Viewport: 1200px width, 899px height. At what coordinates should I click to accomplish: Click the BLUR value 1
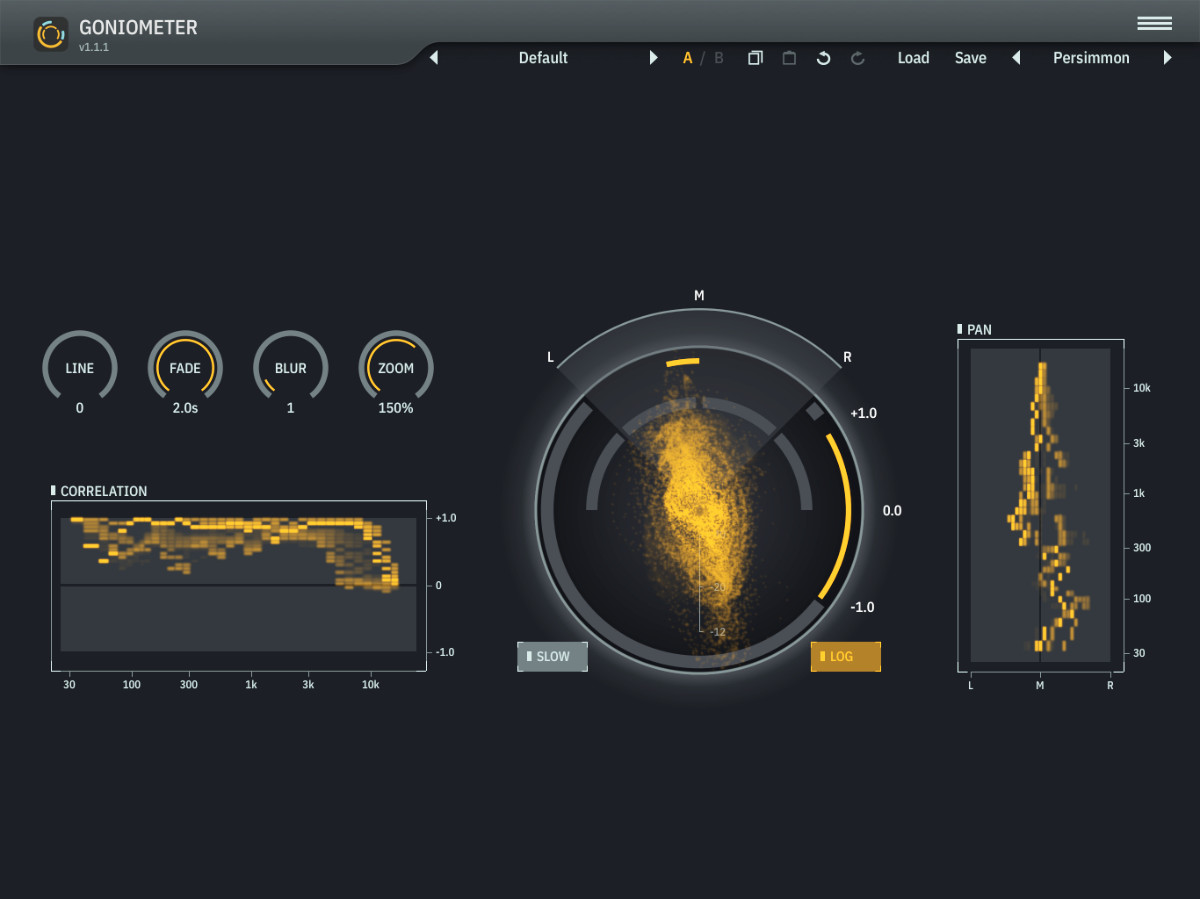[x=291, y=408]
